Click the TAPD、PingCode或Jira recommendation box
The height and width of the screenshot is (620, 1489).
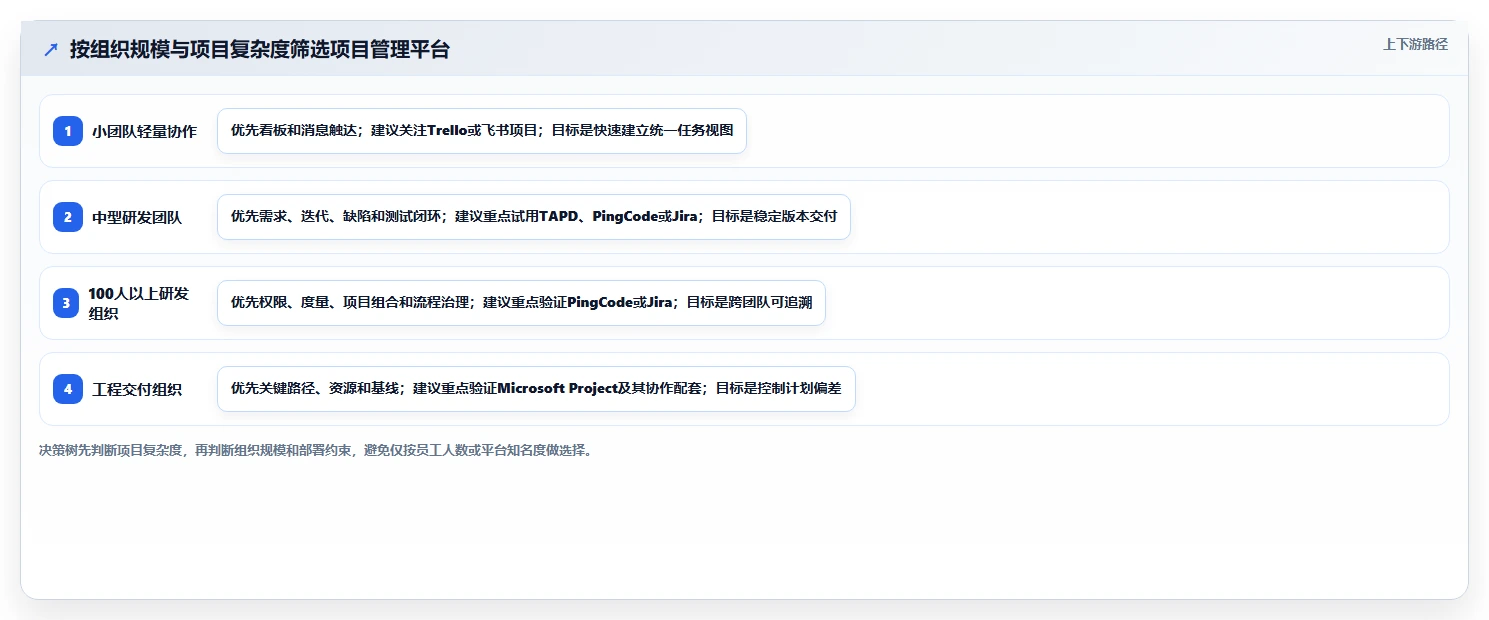coord(534,217)
